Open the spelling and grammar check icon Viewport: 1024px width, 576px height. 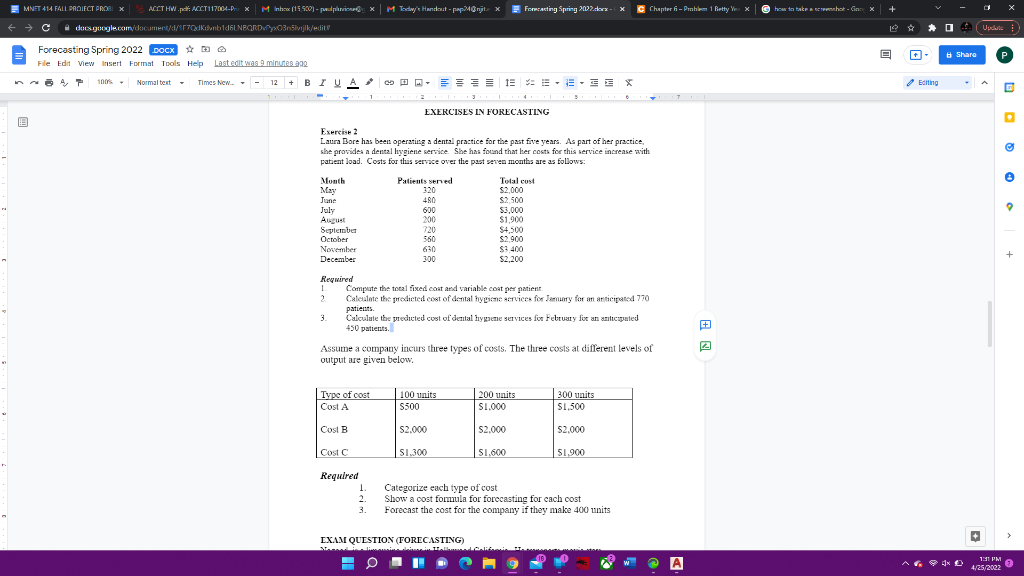(62, 81)
